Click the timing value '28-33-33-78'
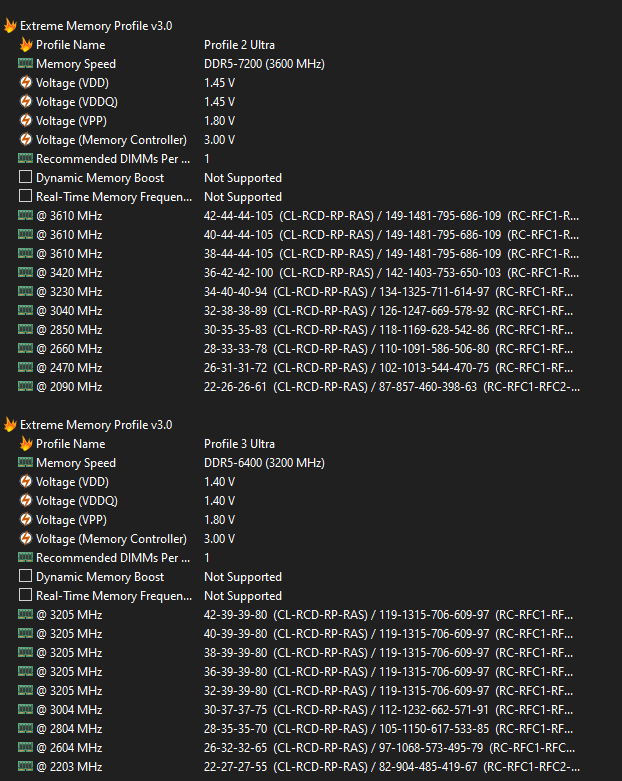 coord(236,348)
